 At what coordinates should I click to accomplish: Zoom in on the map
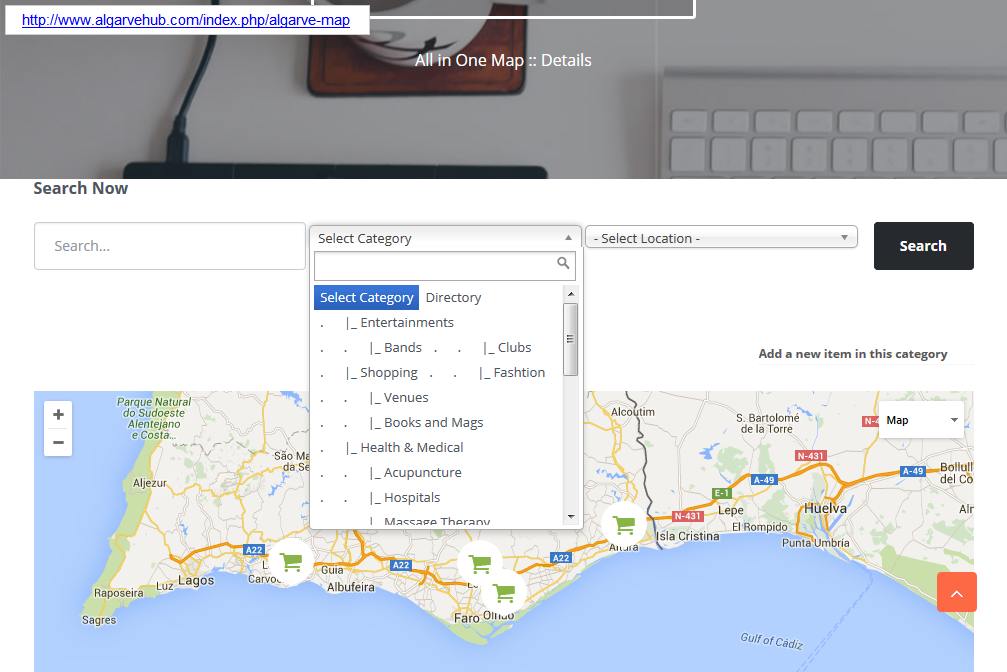pos(58,414)
